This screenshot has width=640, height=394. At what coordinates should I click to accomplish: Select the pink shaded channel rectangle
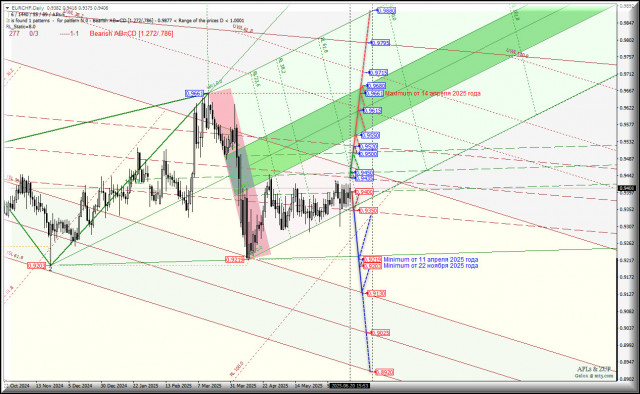click(x=240, y=174)
